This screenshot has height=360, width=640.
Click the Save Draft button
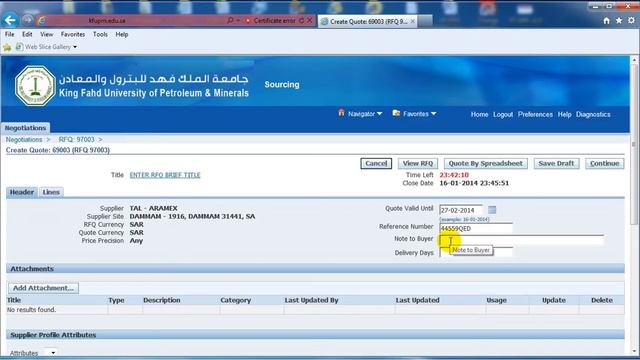click(556, 163)
